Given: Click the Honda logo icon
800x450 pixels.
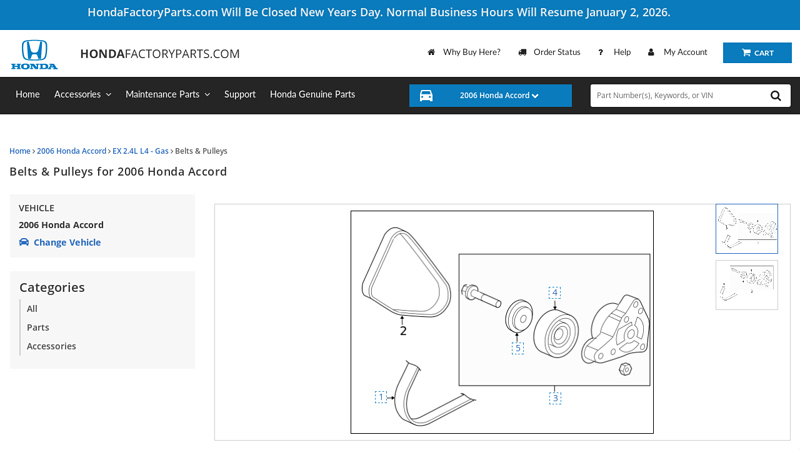Looking at the screenshot, I should 34,54.
